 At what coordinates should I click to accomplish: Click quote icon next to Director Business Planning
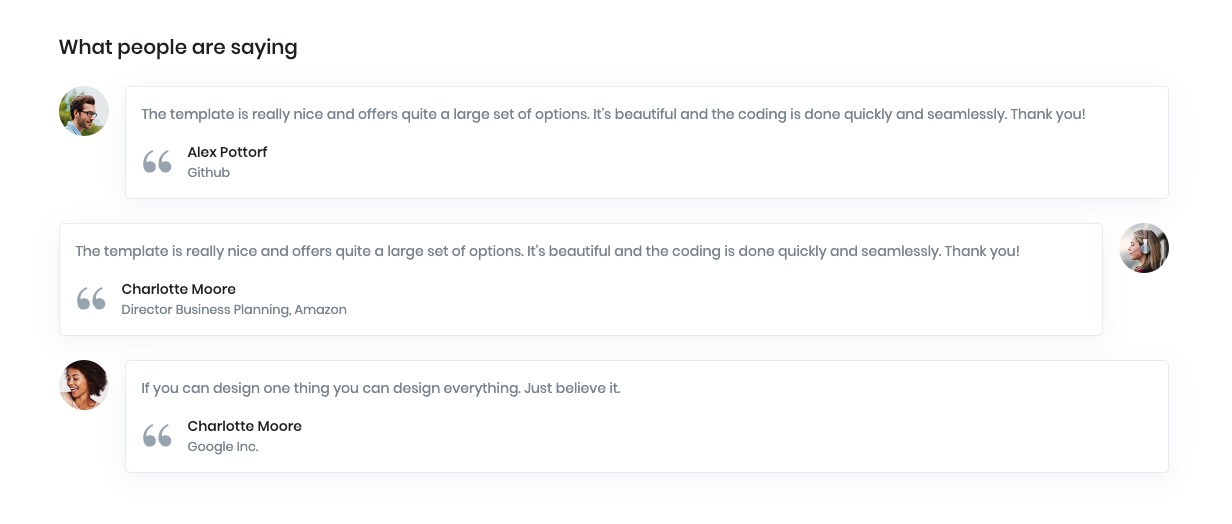[91, 299]
